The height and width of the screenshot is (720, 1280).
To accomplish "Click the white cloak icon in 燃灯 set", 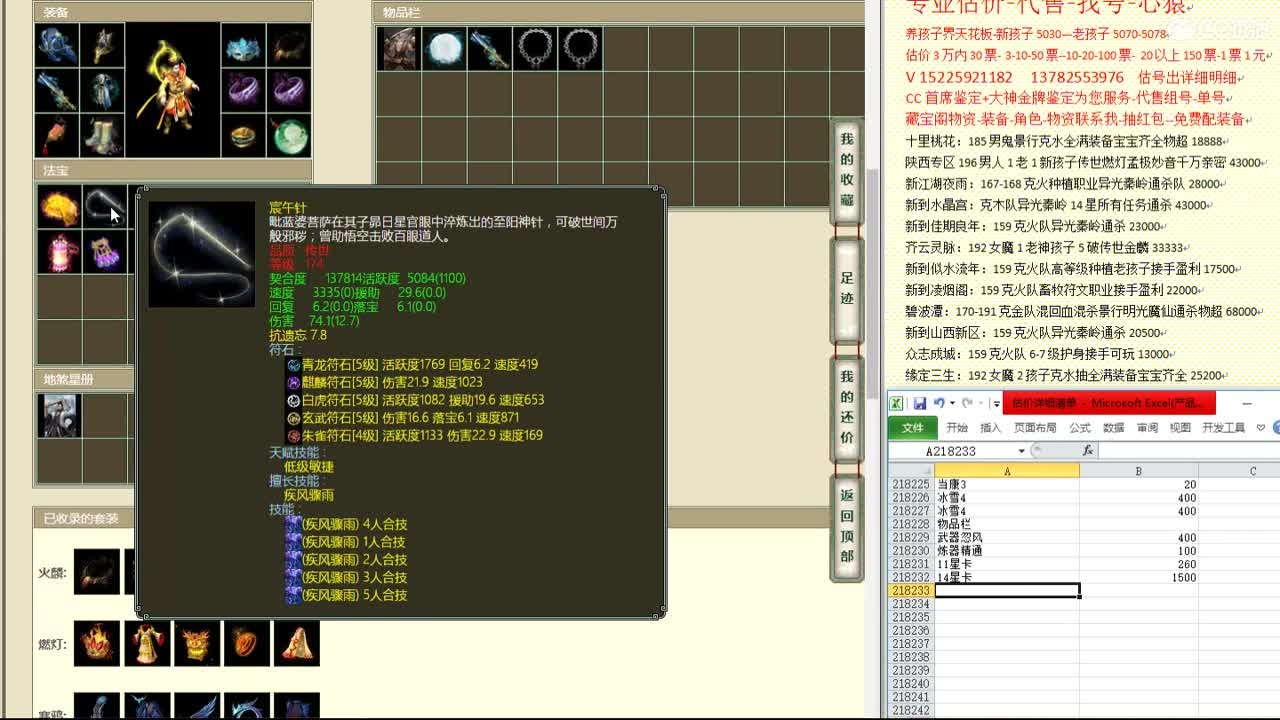I will pyautogui.click(x=297, y=643).
